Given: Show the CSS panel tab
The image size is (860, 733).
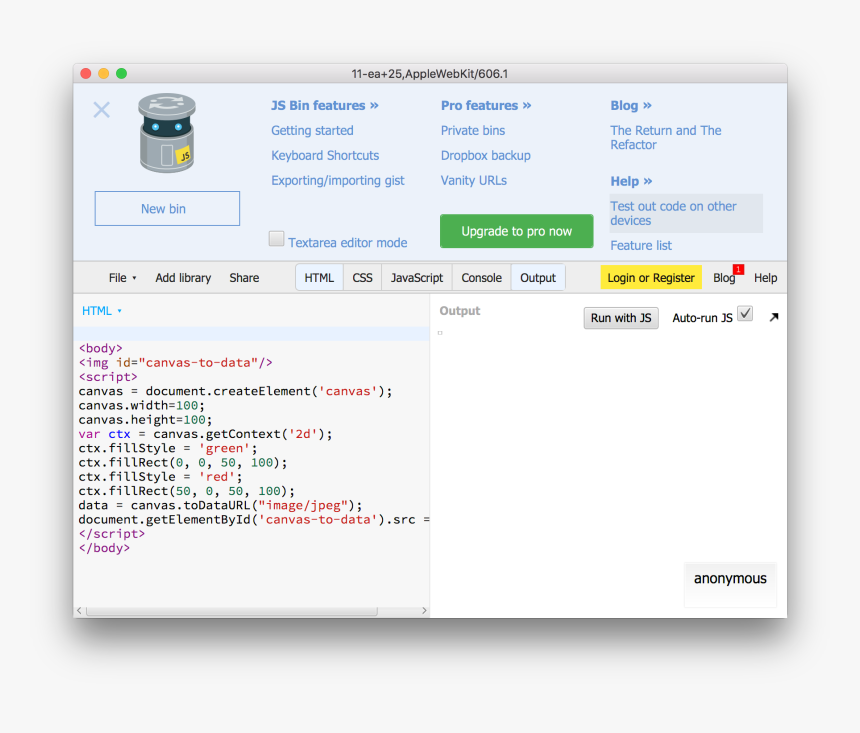Looking at the screenshot, I should tap(362, 278).
